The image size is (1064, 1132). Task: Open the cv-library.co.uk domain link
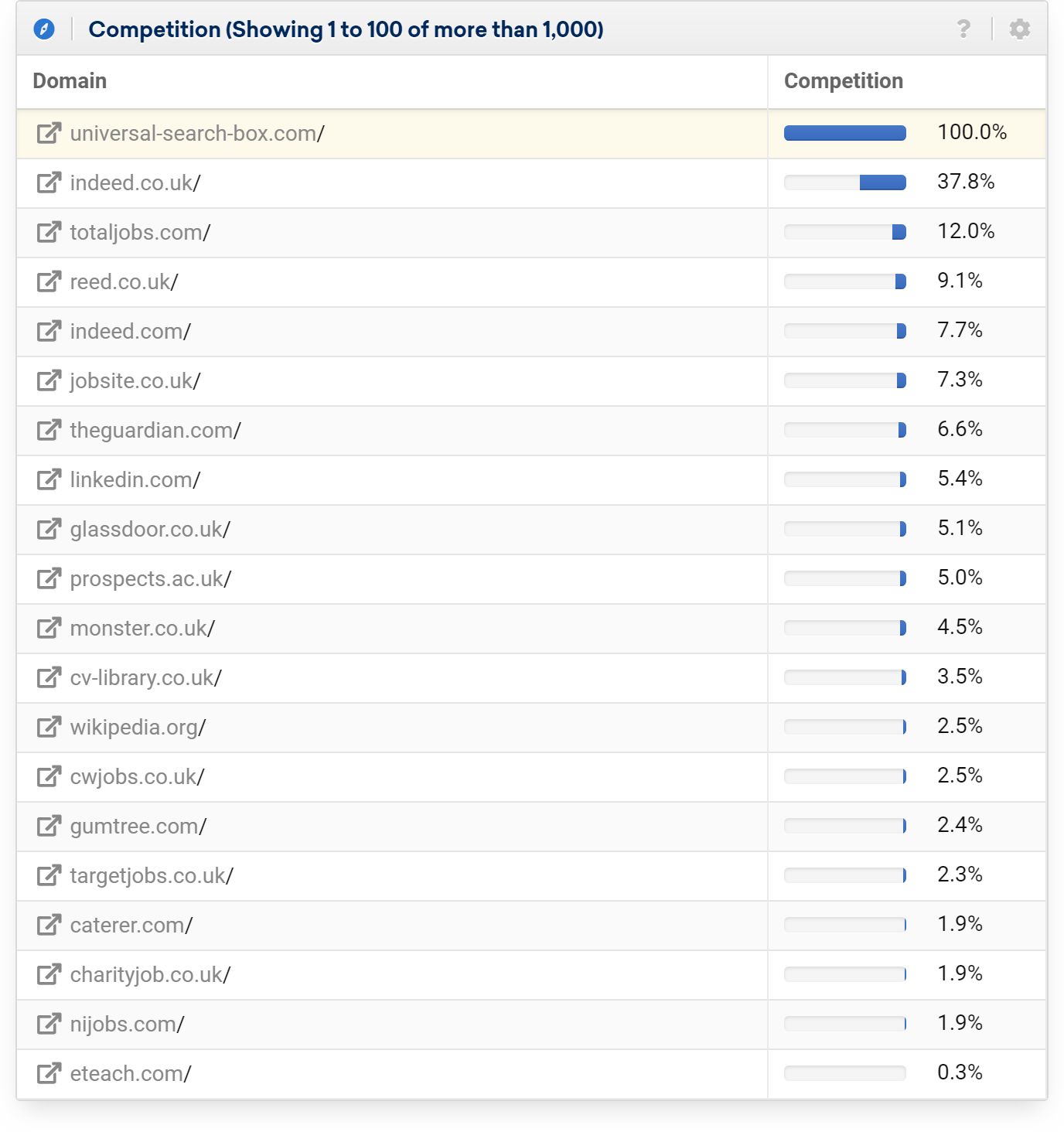[x=145, y=678]
